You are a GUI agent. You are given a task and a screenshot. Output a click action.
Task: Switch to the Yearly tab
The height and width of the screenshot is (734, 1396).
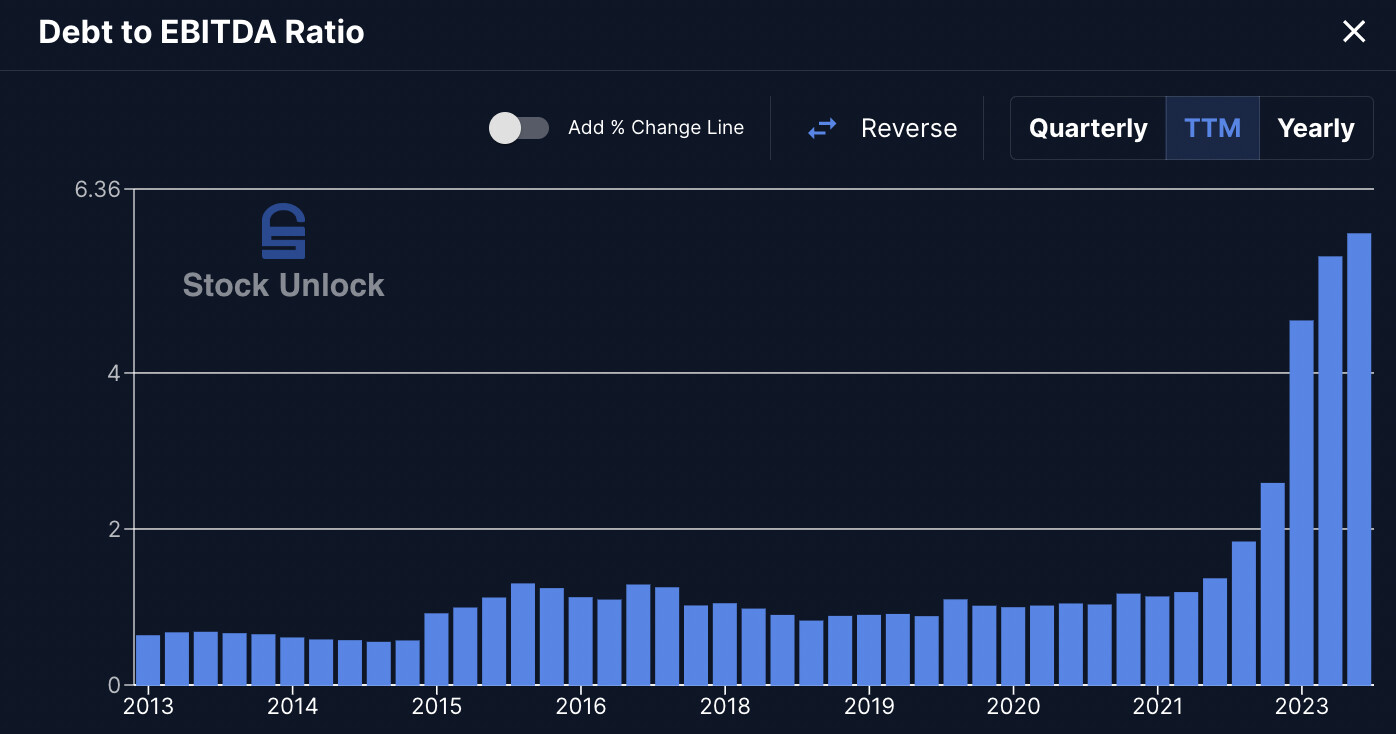[x=1316, y=128]
